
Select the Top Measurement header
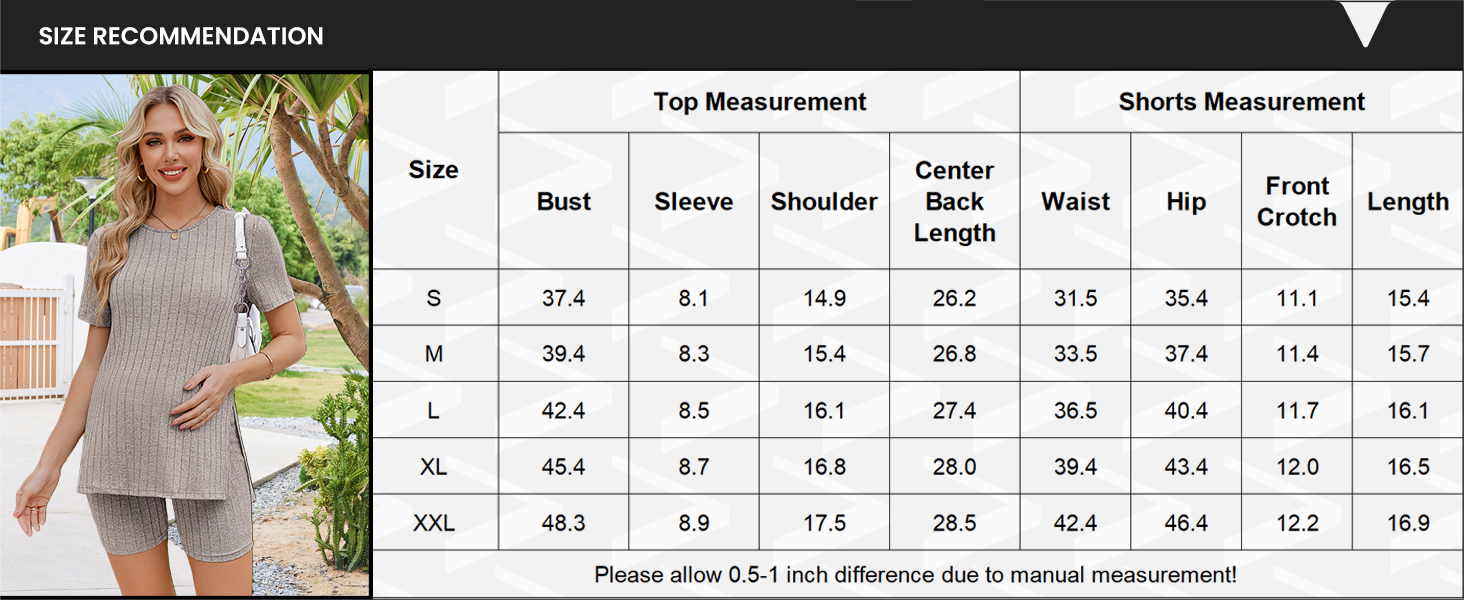tap(759, 102)
